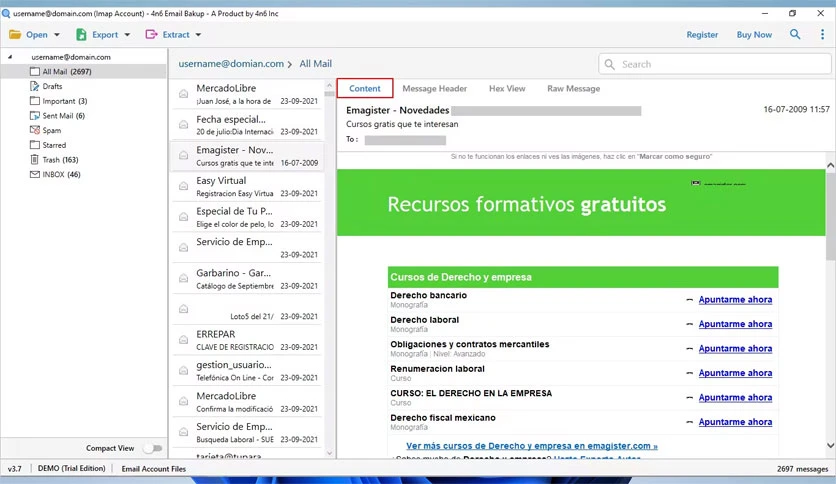Click envelope icon of gestion_usuario email
The image size is (836, 484).
[x=183, y=370]
